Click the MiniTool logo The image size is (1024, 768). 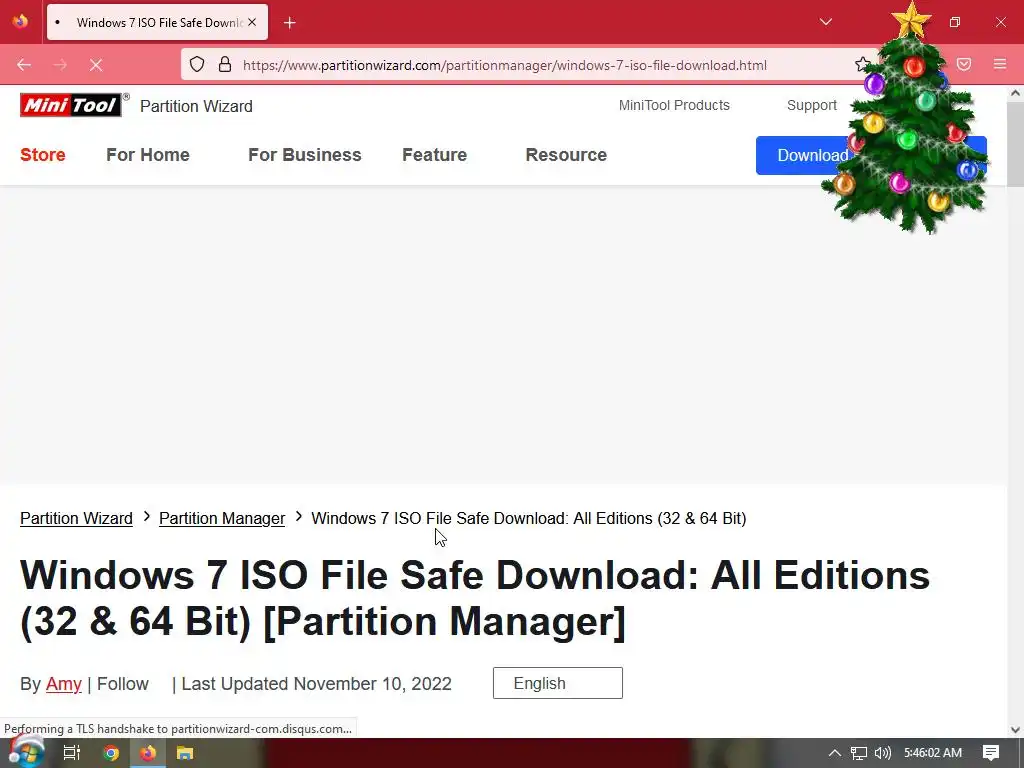pos(71,105)
